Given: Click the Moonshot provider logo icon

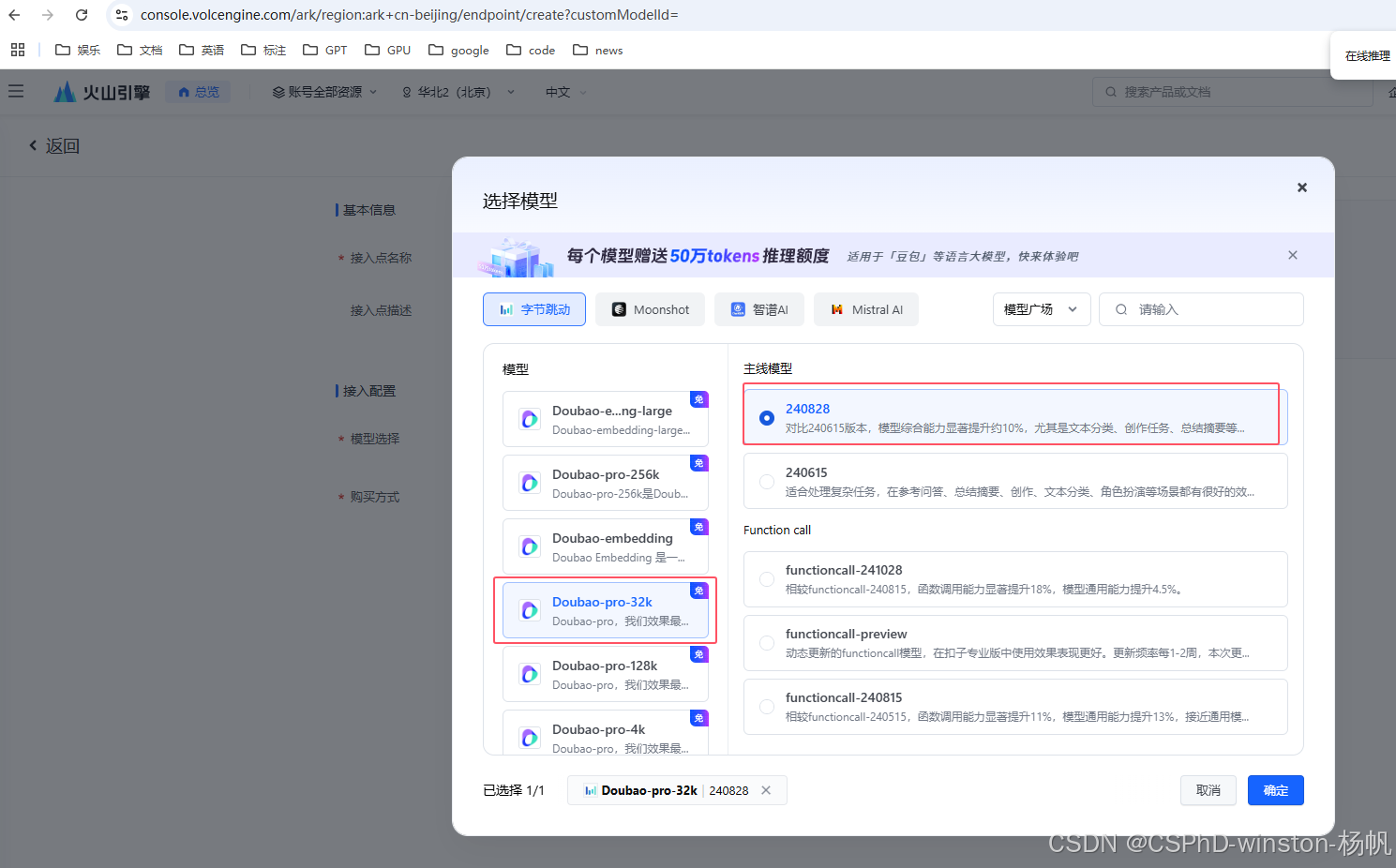Looking at the screenshot, I should (x=619, y=309).
